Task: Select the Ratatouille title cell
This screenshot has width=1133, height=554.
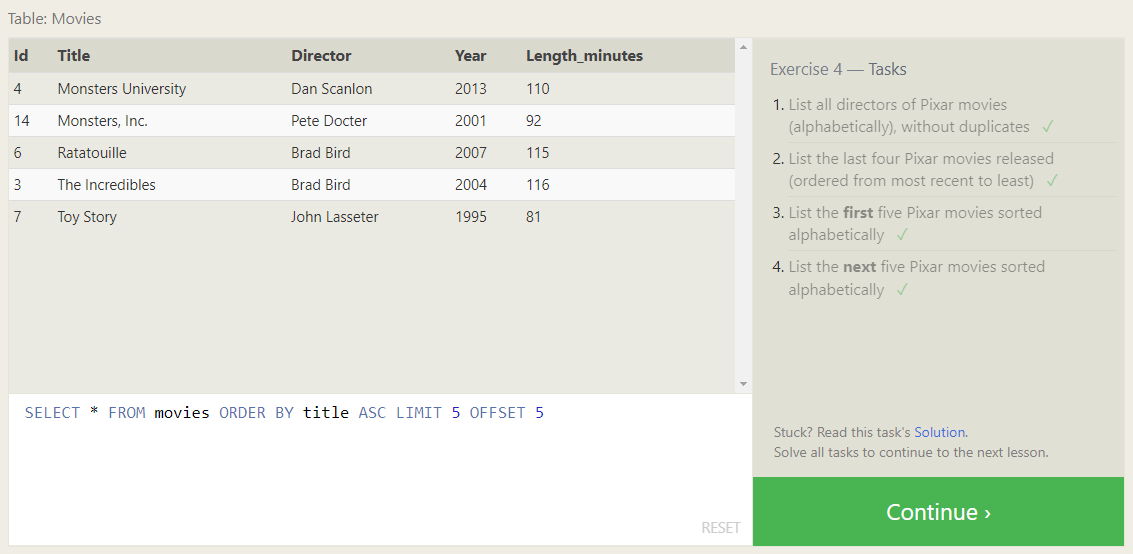Action: [92, 152]
